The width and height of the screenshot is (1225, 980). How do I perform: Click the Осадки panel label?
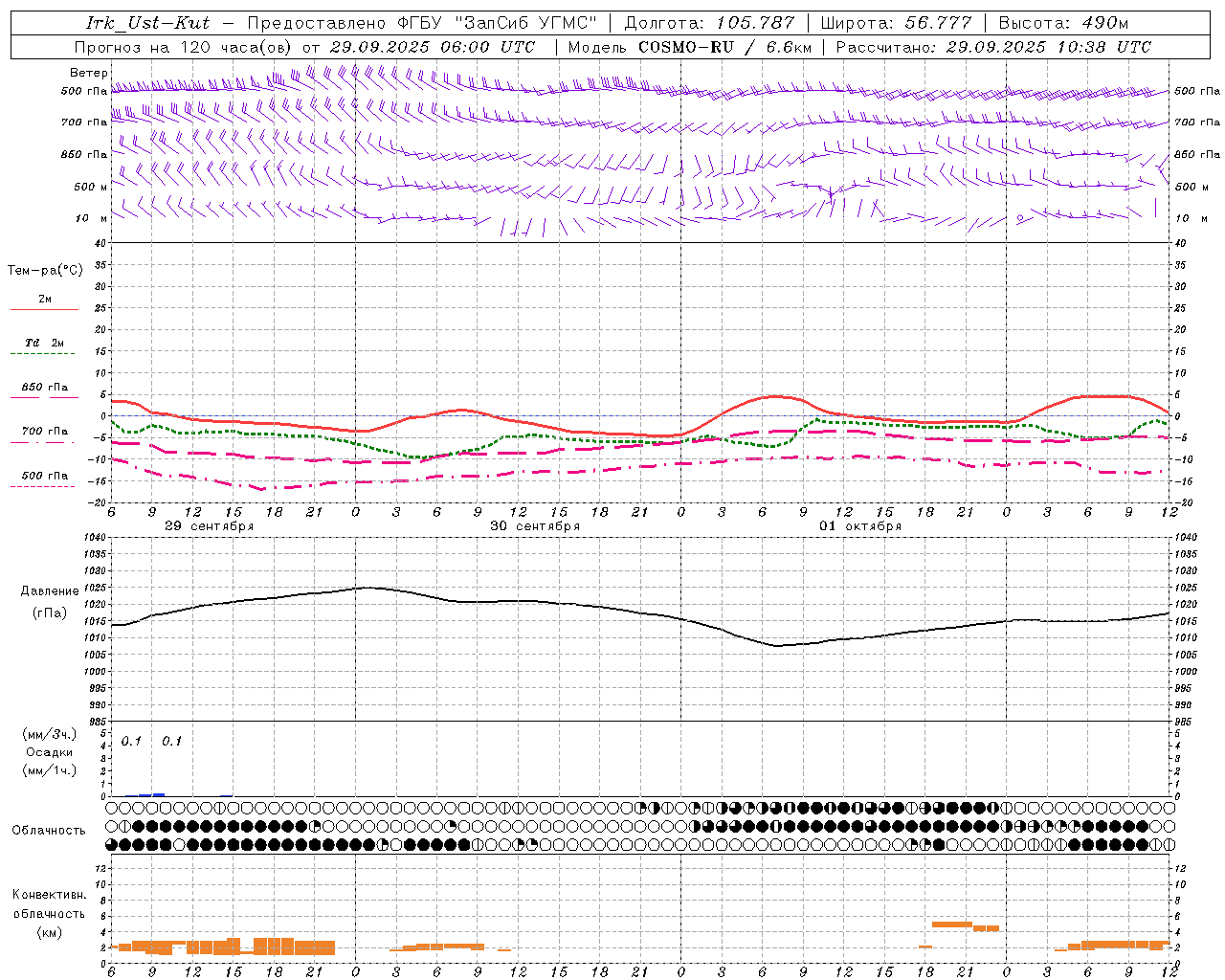[50, 752]
